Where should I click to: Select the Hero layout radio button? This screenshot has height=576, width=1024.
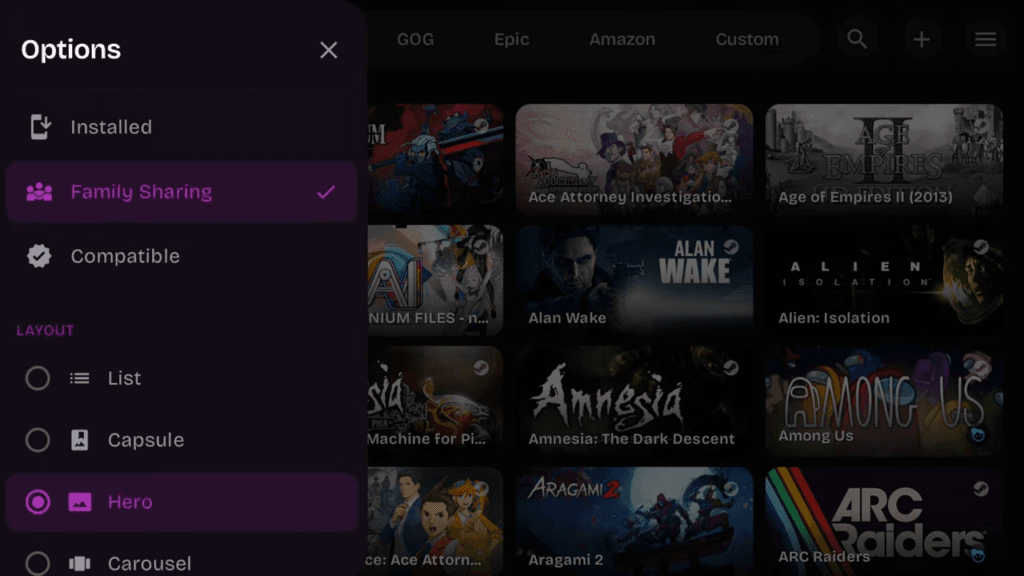click(x=37, y=502)
